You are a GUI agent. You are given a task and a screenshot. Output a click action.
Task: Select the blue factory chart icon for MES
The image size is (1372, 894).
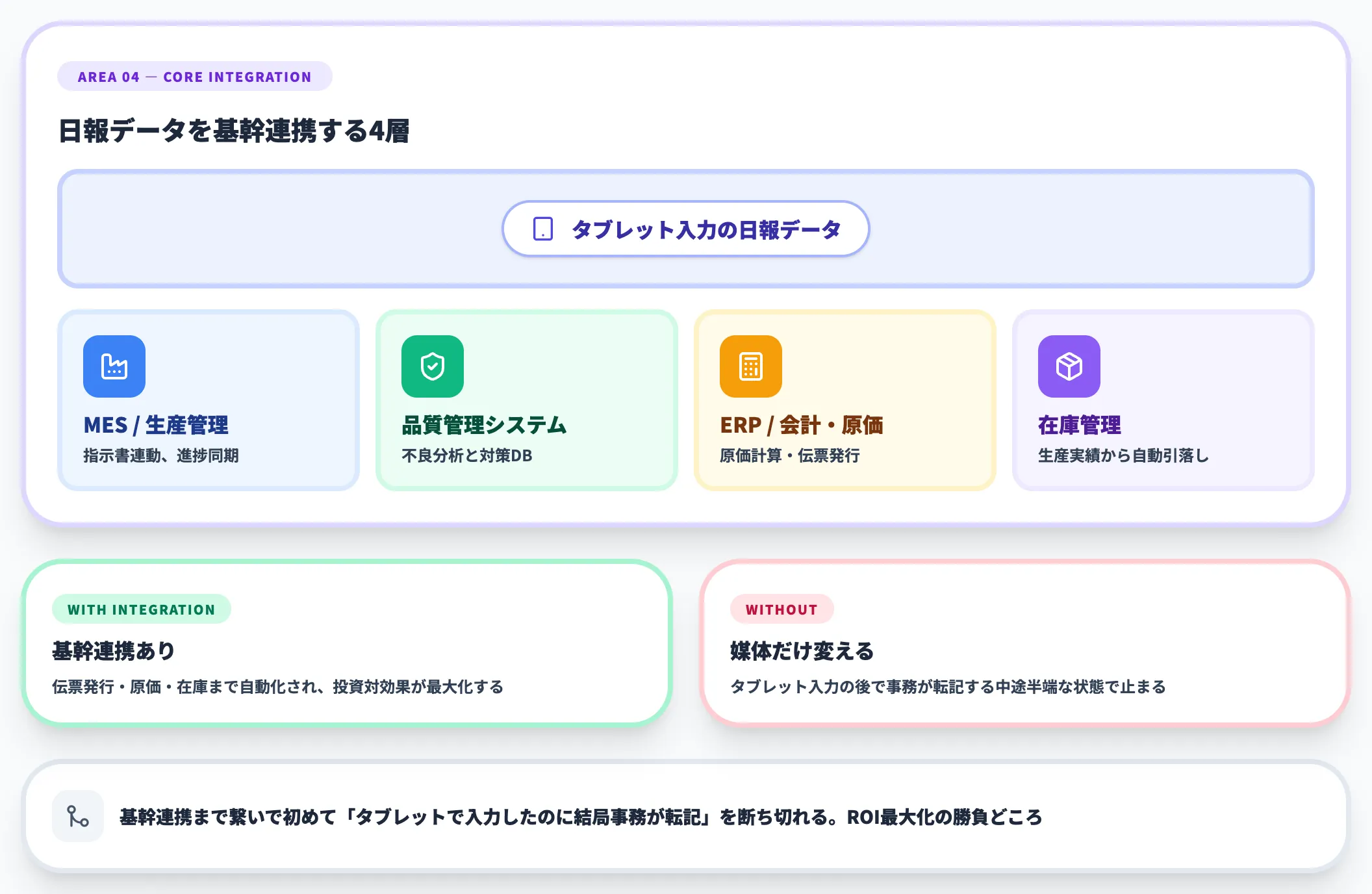[113, 366]
